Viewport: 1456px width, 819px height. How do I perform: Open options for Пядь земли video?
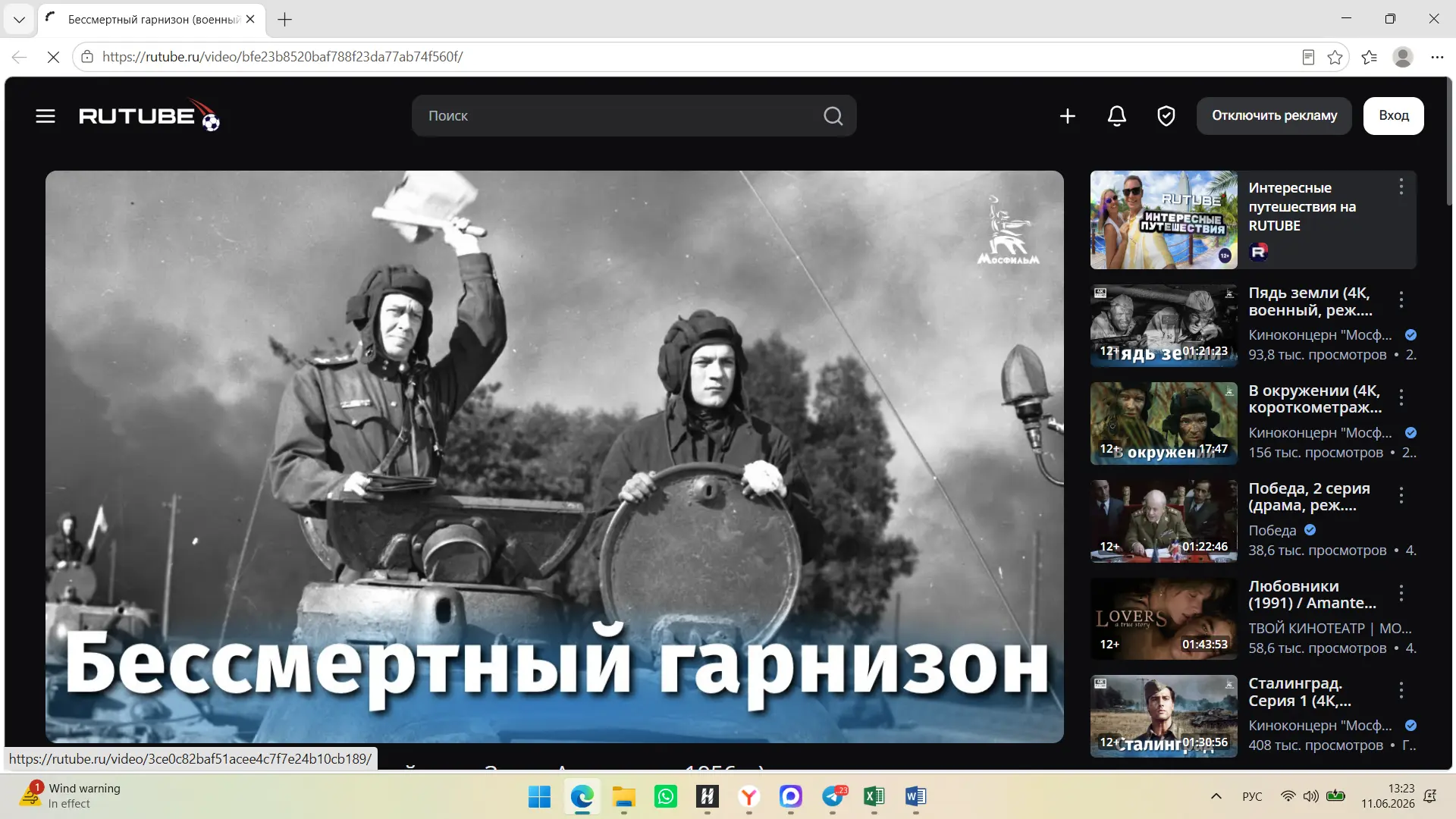[1401, 300]
